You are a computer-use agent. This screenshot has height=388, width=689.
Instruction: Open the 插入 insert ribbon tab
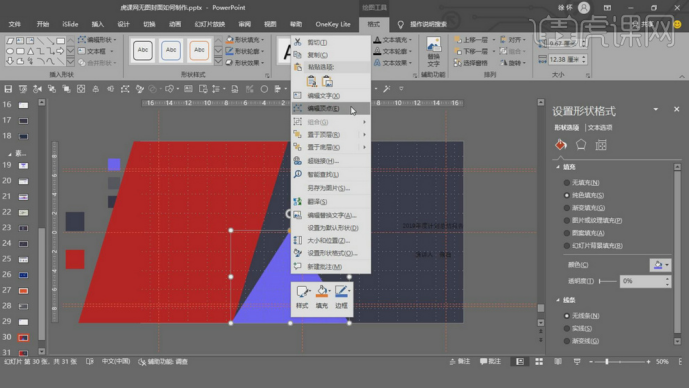[98, 24]
